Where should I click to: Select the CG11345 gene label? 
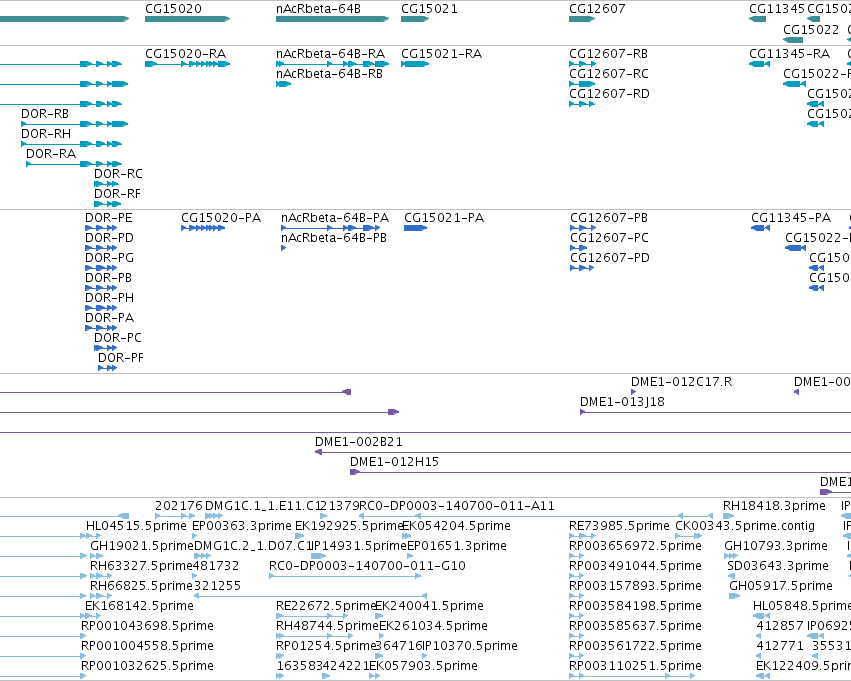pos(777,9)
